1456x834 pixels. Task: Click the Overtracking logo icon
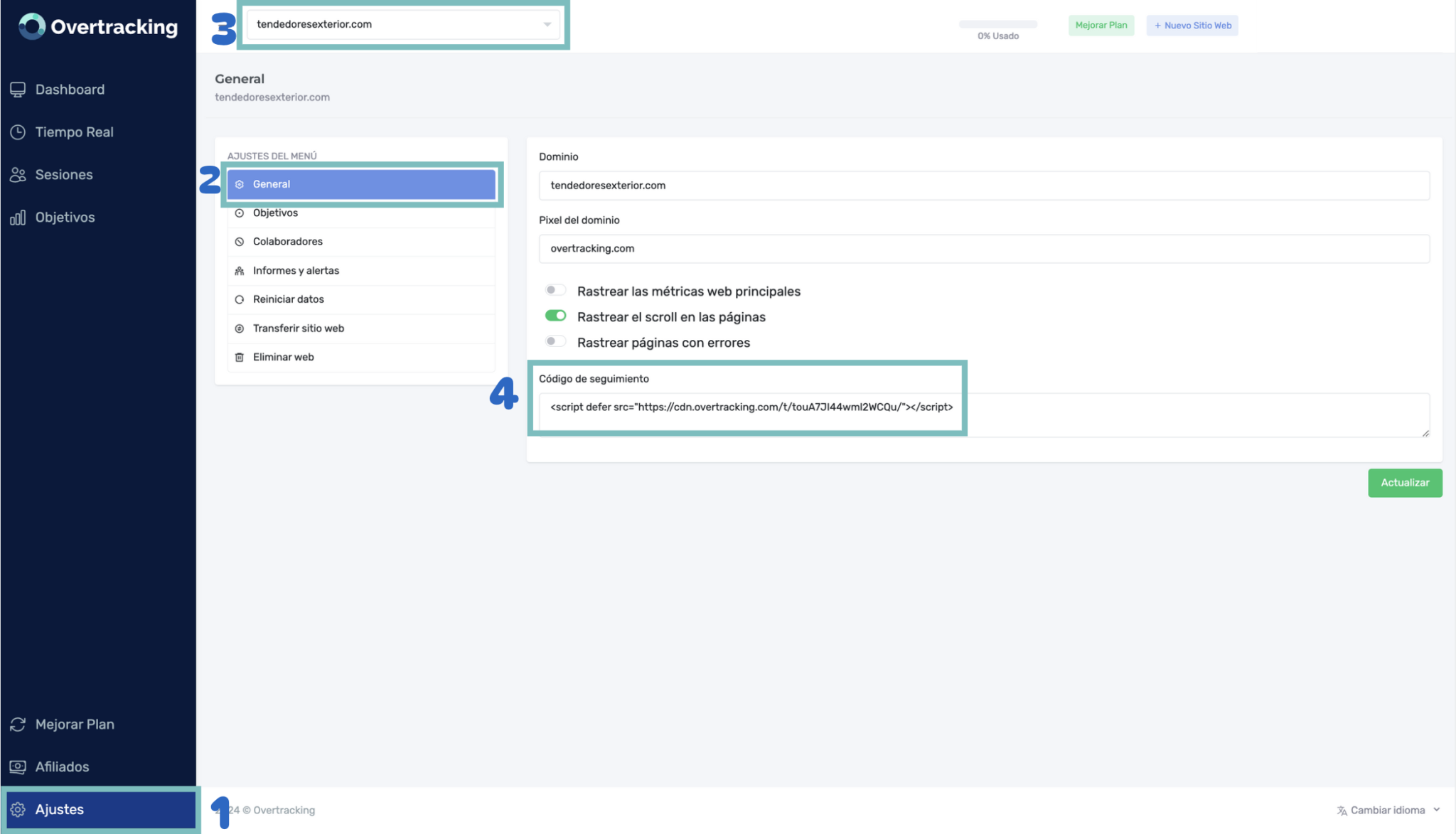[x=32, y=26]
